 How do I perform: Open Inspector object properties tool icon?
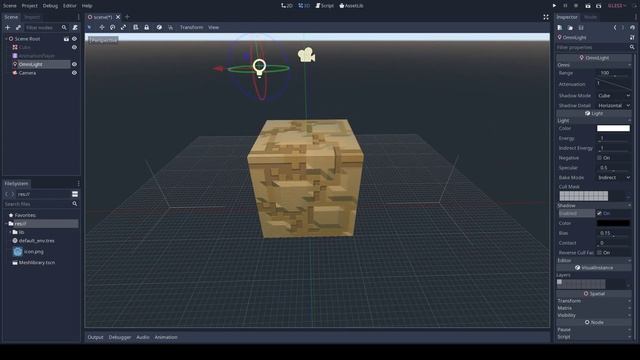[x=632, y=37]
